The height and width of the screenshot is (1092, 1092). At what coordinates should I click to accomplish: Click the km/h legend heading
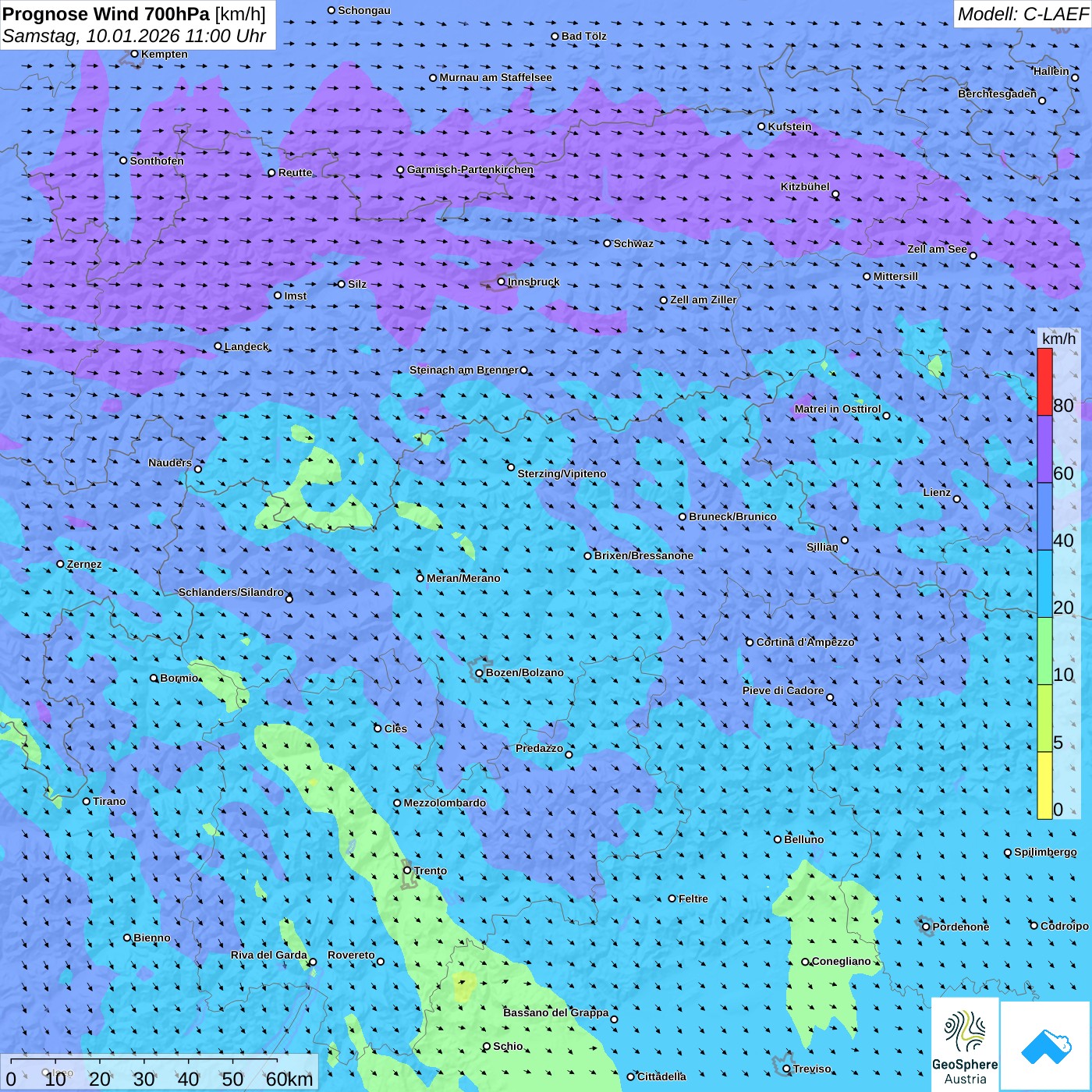click(x=1058, y=338)
